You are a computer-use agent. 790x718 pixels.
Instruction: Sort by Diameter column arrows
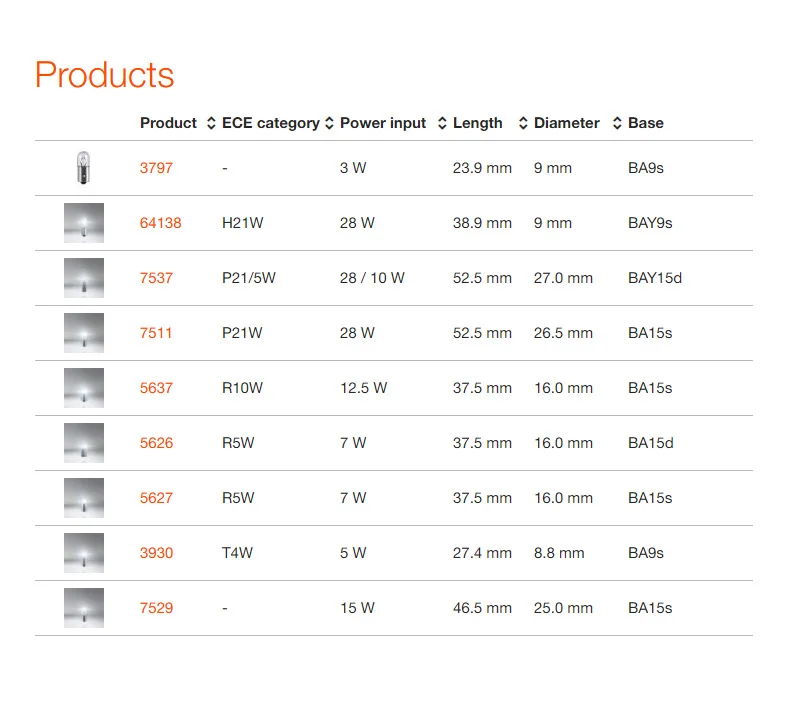coord(617,123)
